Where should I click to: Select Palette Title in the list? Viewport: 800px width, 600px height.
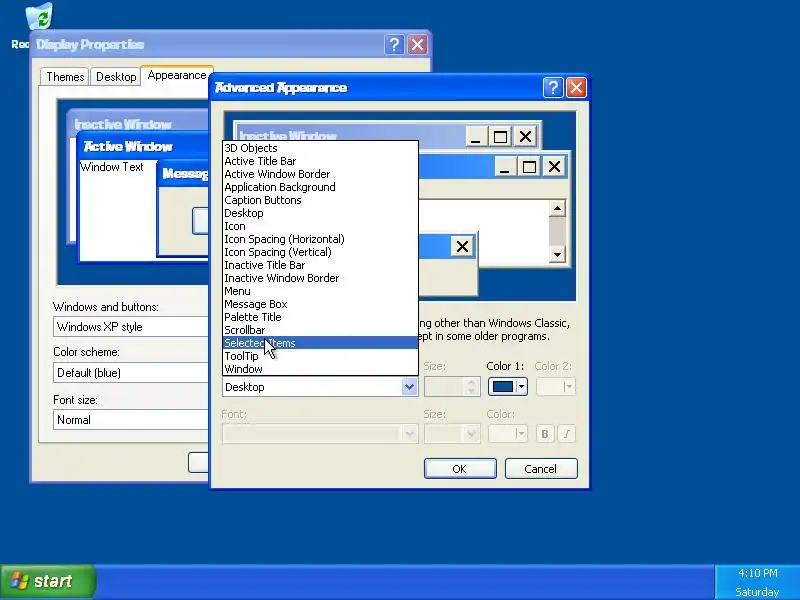320,317
